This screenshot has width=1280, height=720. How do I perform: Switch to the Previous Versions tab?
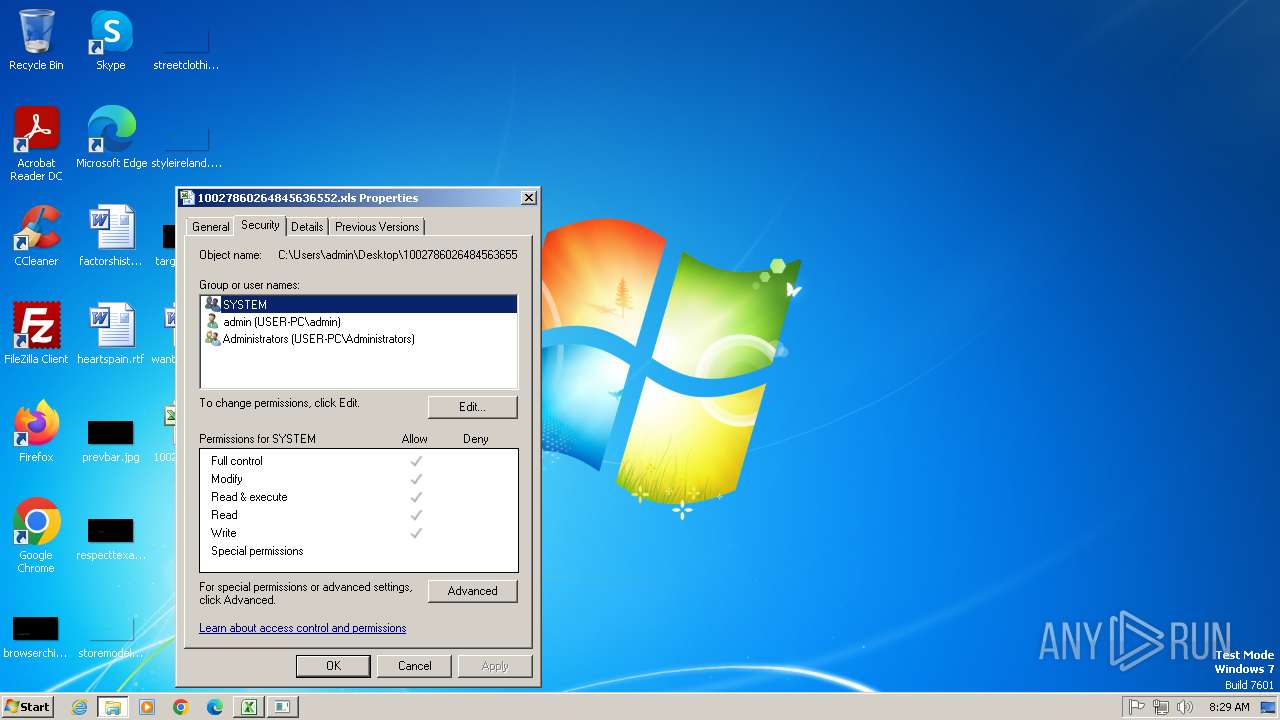point(377,227)
